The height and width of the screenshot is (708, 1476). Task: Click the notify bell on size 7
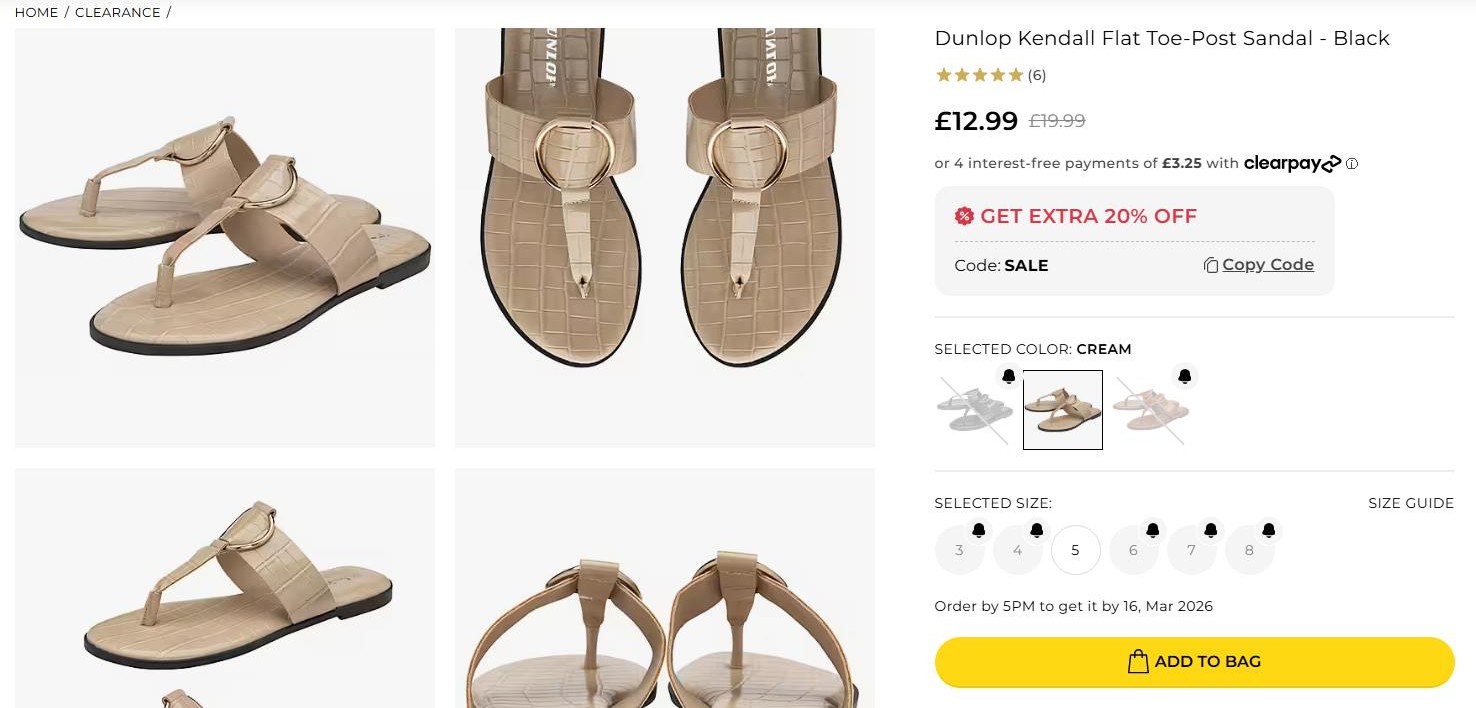pyautogui.click(x=1211, y=530)
